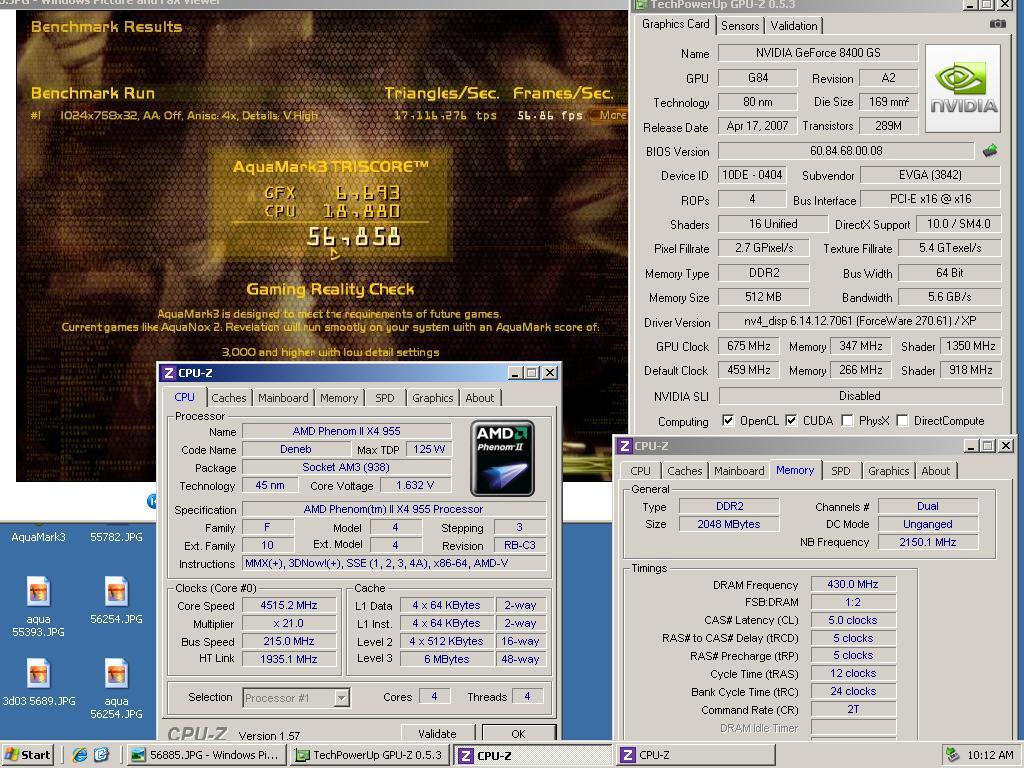Image resolution: width=1024 pixels, height=768 pixels.
Task: Click the system tray icon beside the clock
Action: (x=953, y=755)
